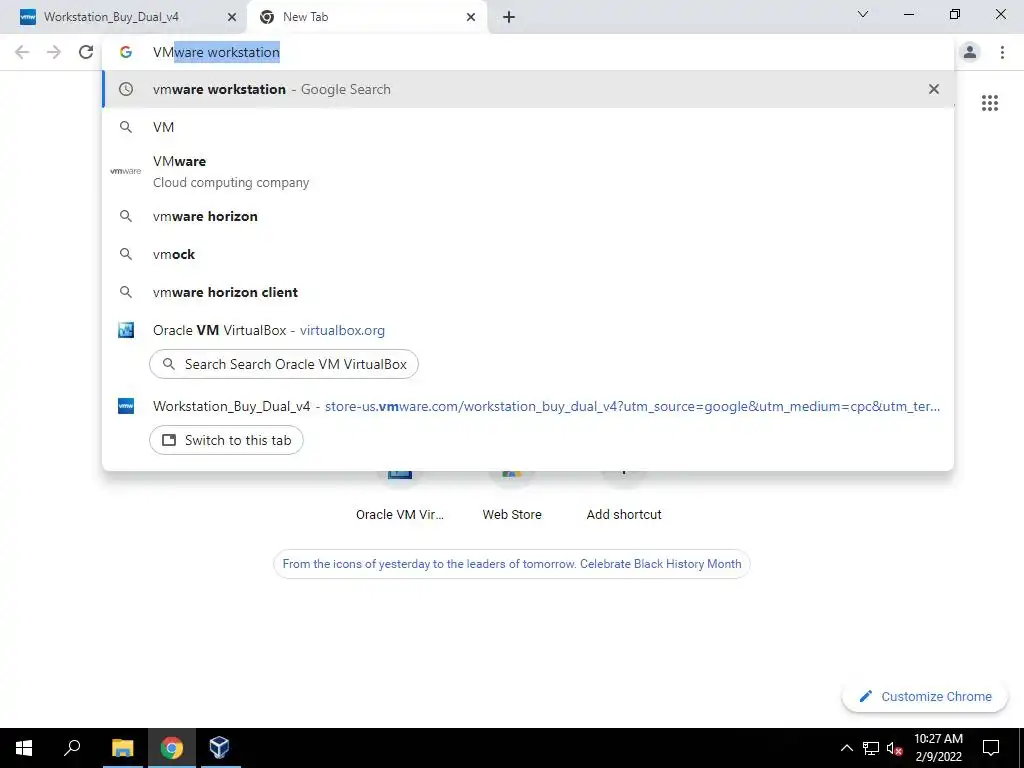Click Search Oracle VM VirtualBox button
Viewport: 1024px width, 768px height.
click(x=283, y=364)
